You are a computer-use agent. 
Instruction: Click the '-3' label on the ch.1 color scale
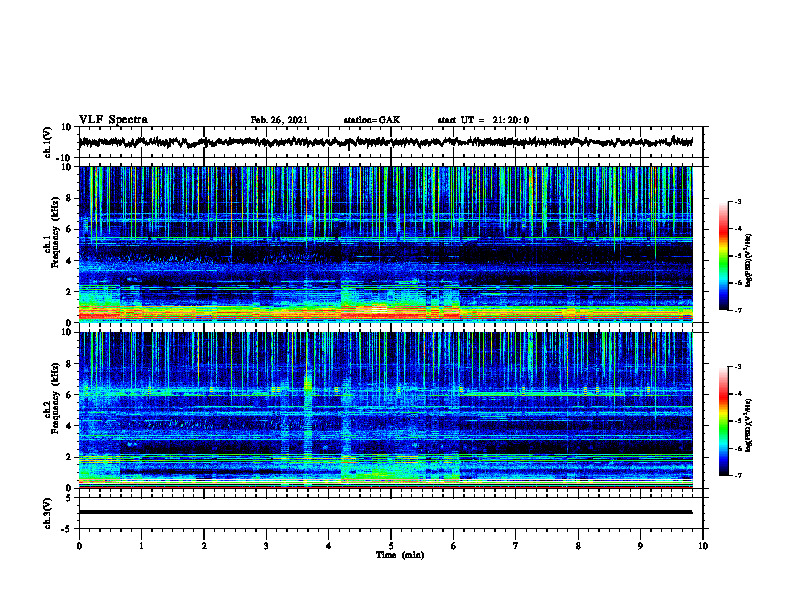[x=737, y=202]
